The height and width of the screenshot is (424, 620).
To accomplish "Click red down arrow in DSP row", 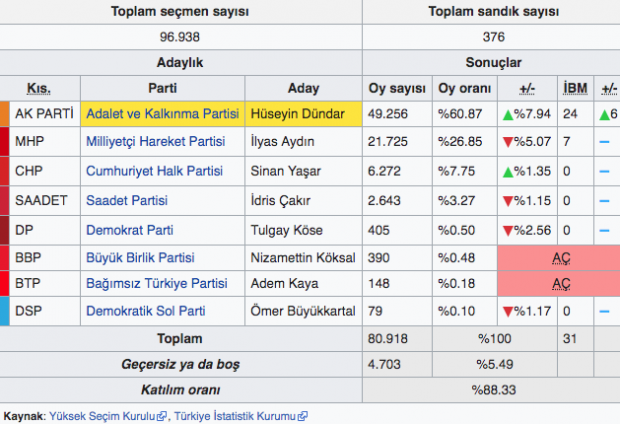I will (507, 312).
